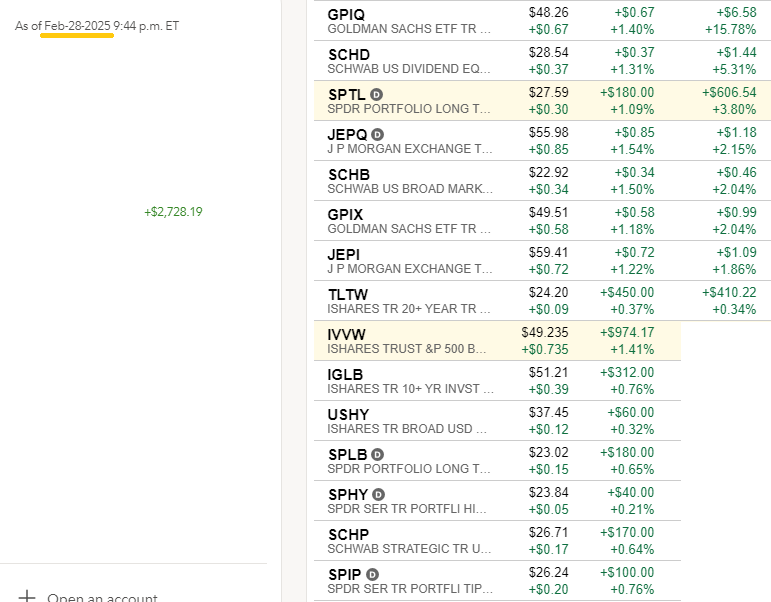
Task: Click JEPI last price $59.41
Action: [x=548, y=252]
